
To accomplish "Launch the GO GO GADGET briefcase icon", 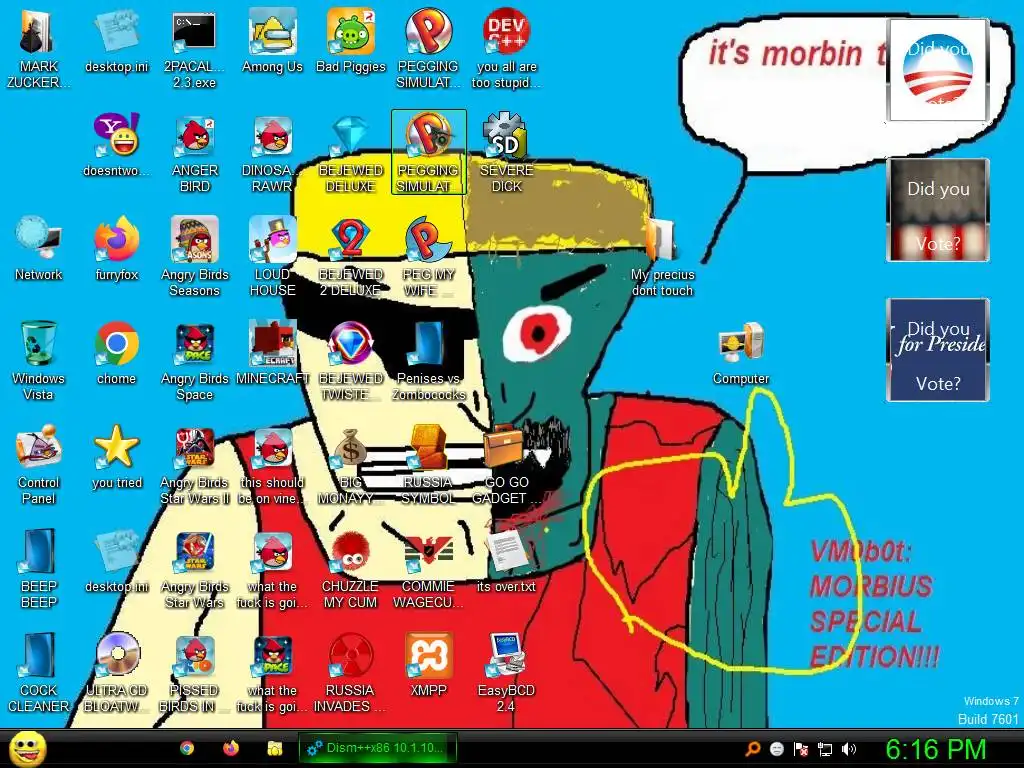I will click(506, 464).
